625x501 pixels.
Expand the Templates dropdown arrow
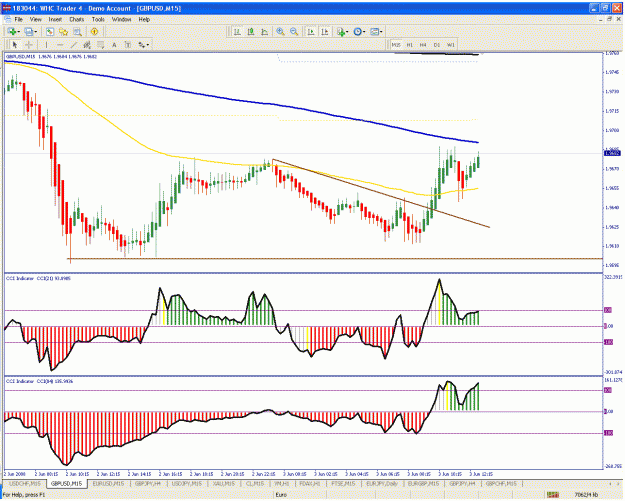(x=381, y=32)
